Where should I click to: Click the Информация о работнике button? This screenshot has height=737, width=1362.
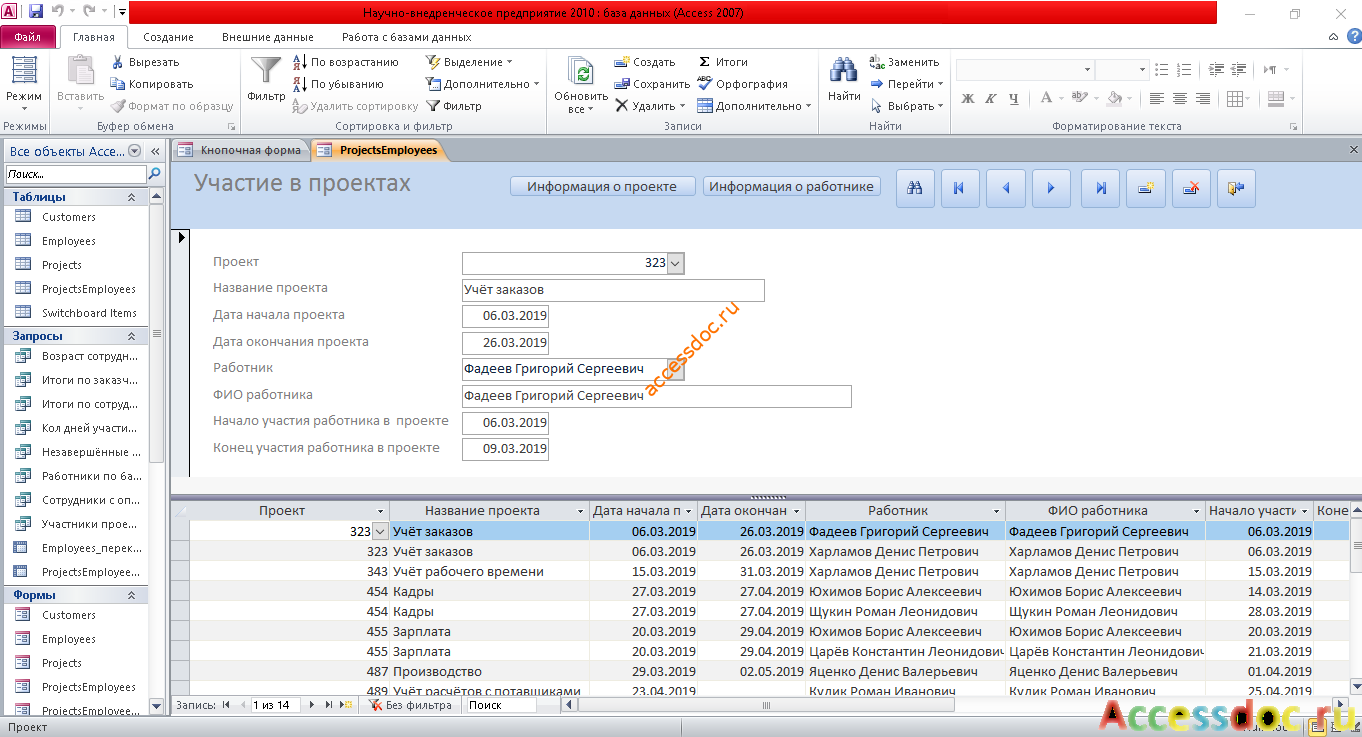tap(792, 187)
